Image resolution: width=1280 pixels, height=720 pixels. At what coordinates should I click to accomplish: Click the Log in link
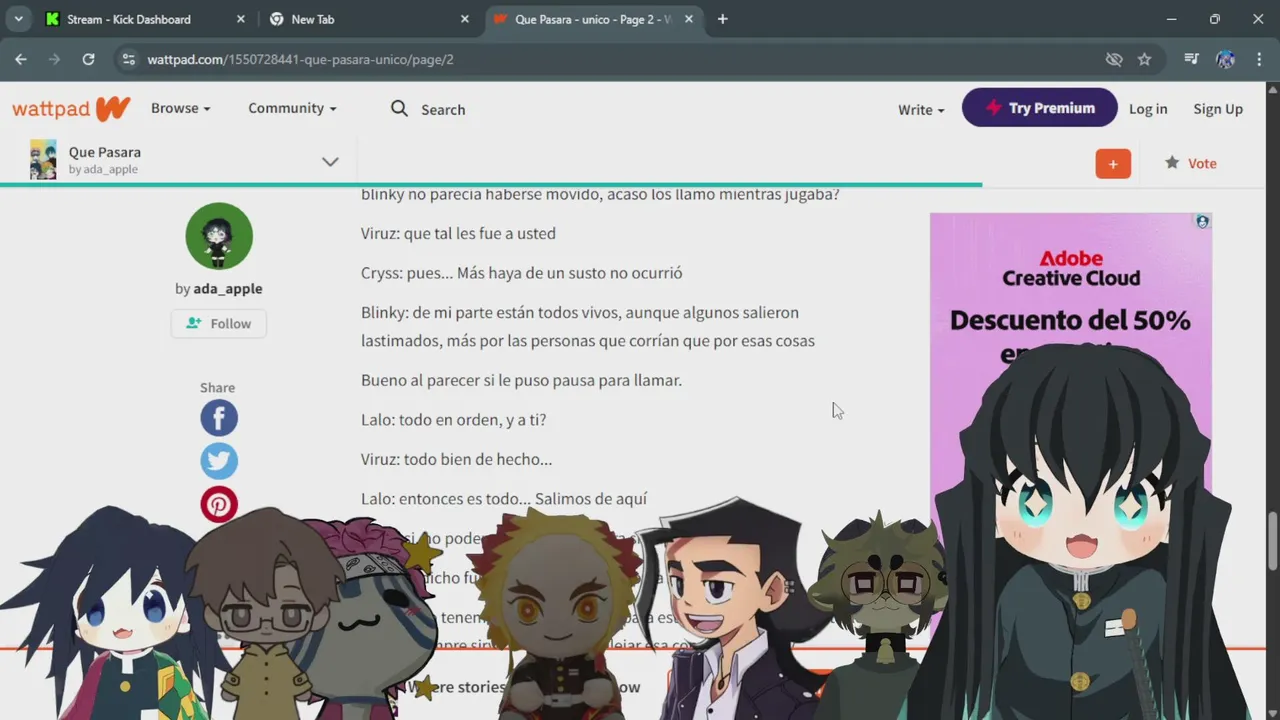[1148, 109]
